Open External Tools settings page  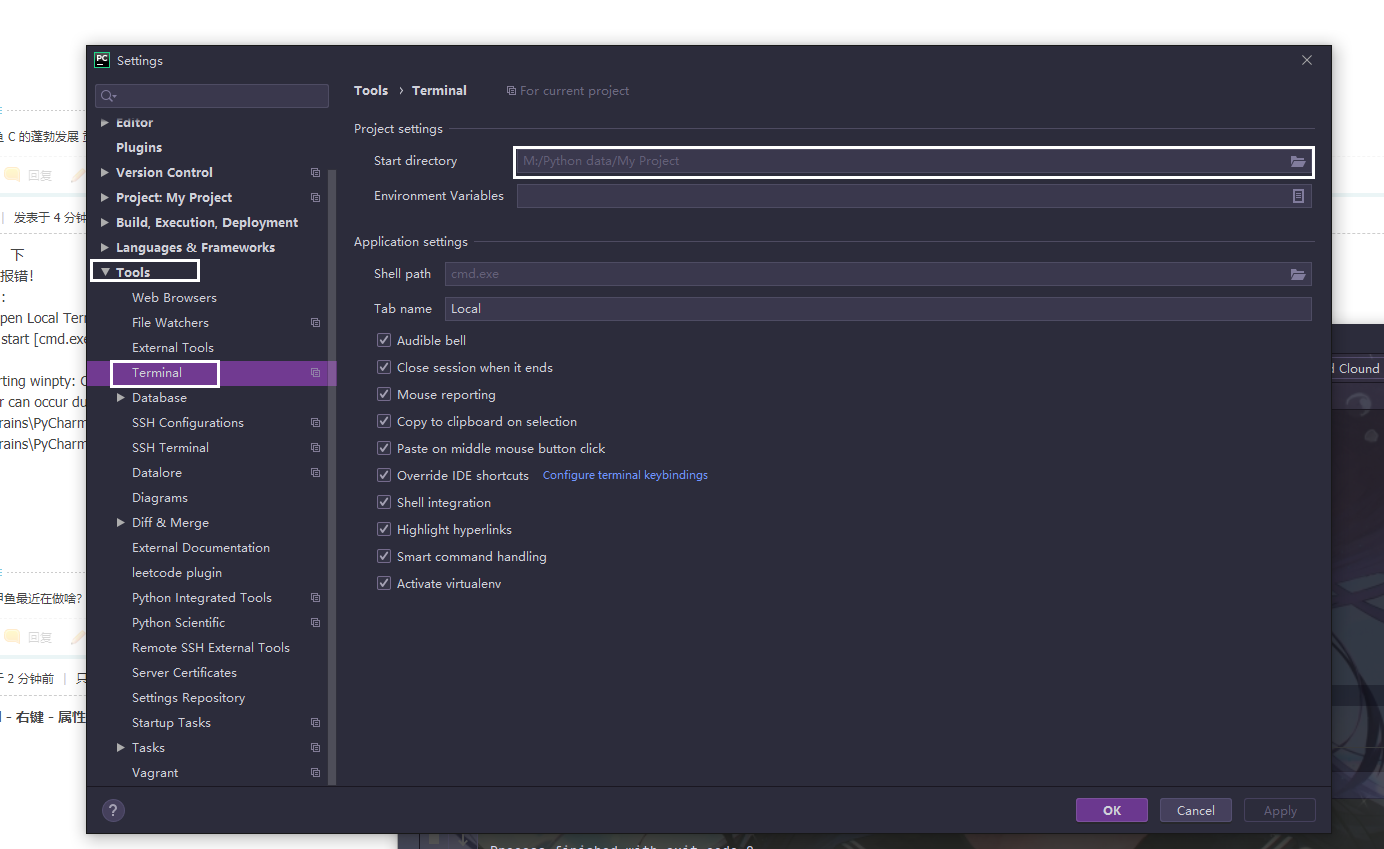coord(173,348)
